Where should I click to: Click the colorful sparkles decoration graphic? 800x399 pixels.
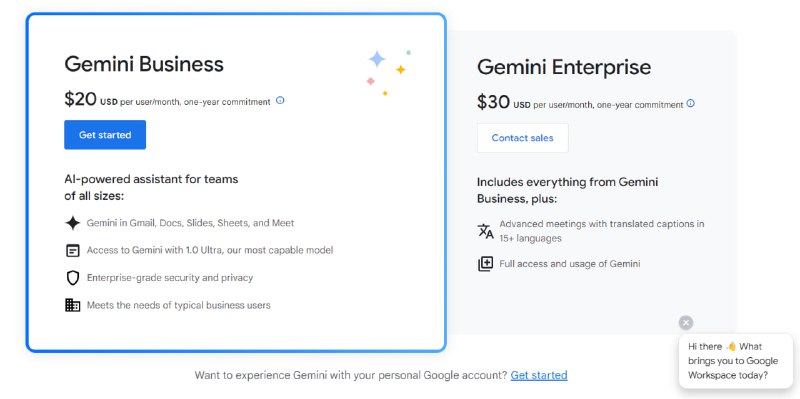click(x=389, y=72)
